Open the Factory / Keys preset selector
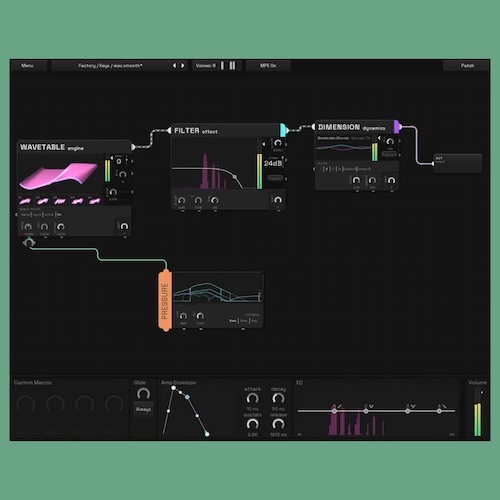This screenshot has height=500, width=500. (110, 66)
